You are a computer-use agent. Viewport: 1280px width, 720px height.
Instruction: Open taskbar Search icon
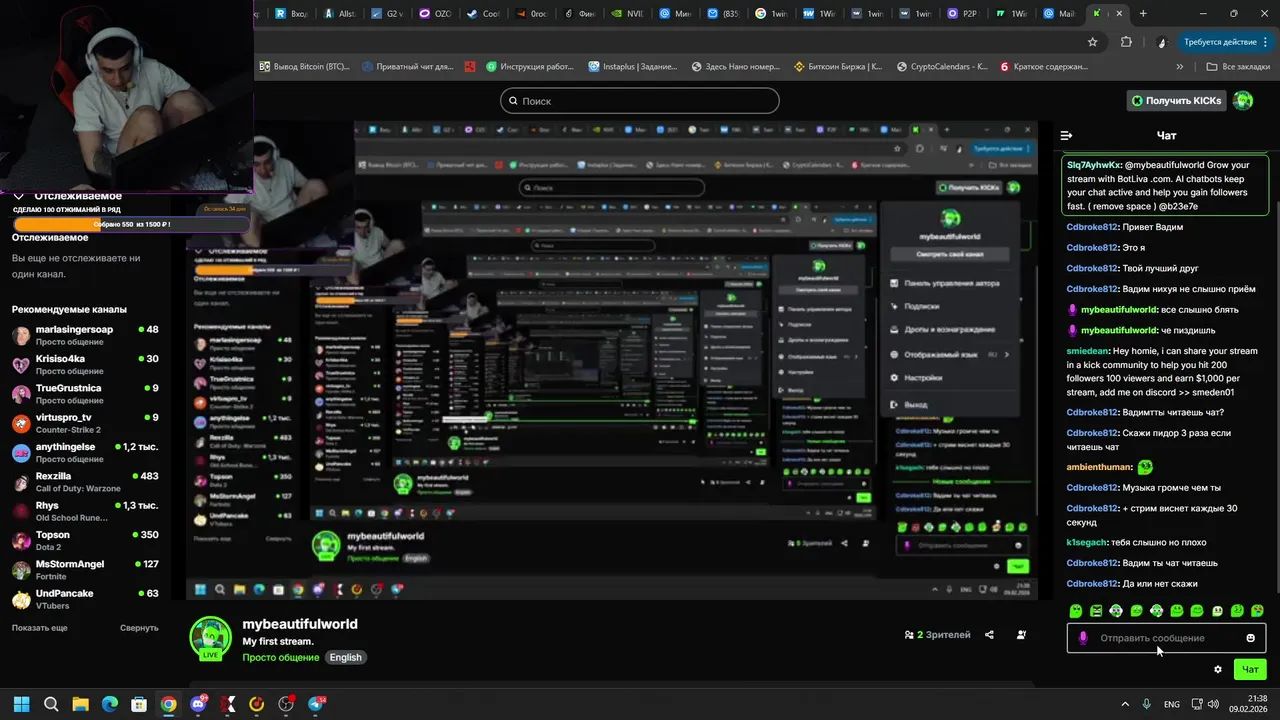51,704
